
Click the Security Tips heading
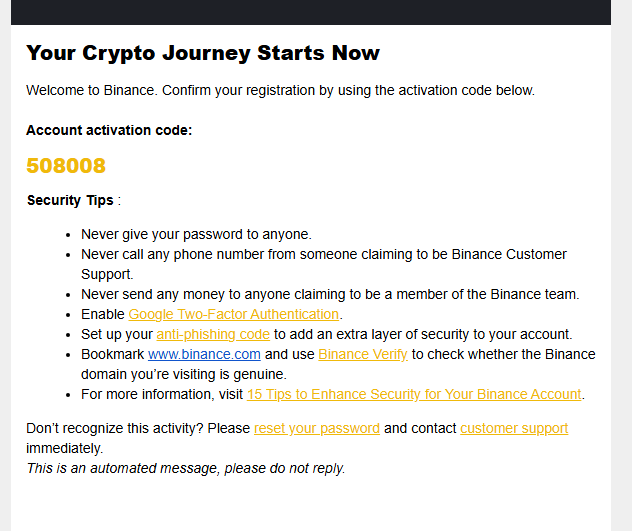point(70,200)
